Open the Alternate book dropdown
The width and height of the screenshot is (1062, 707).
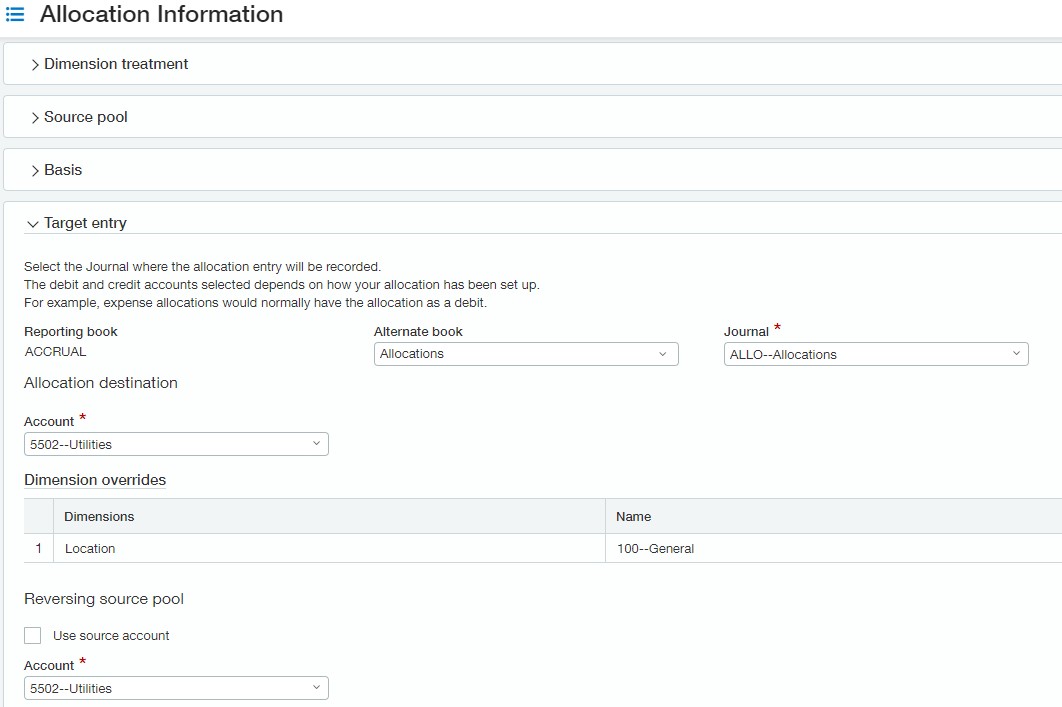[526, 354]
